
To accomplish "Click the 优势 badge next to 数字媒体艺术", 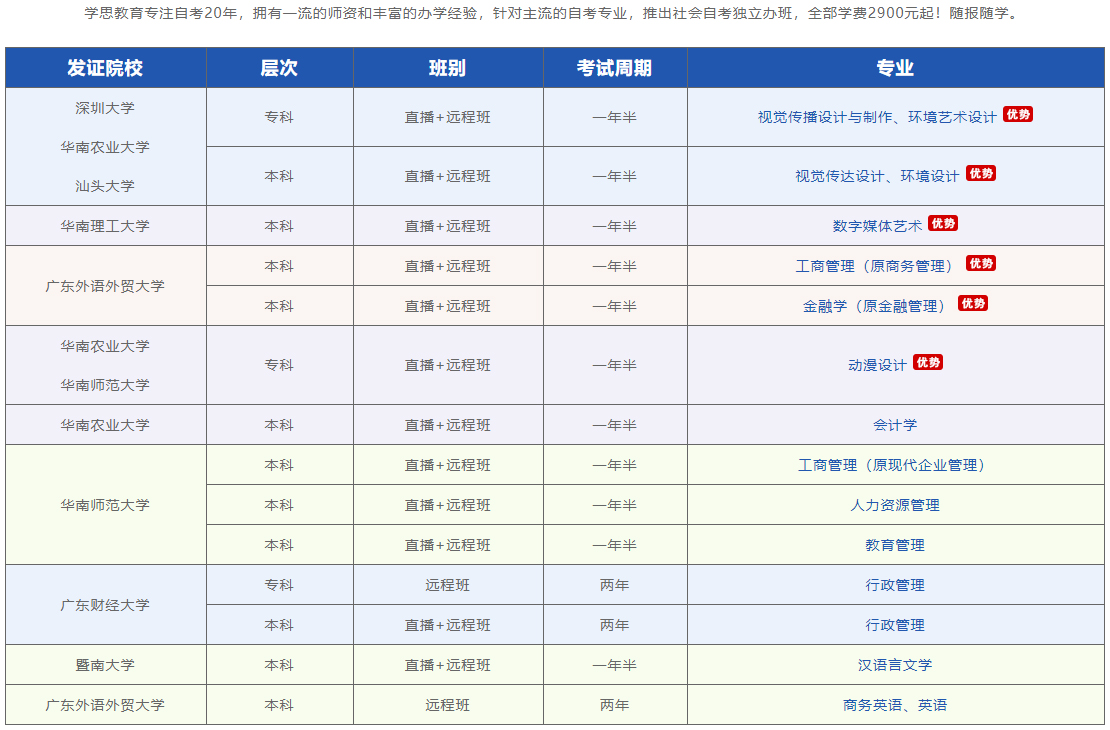I will (943, 224).
